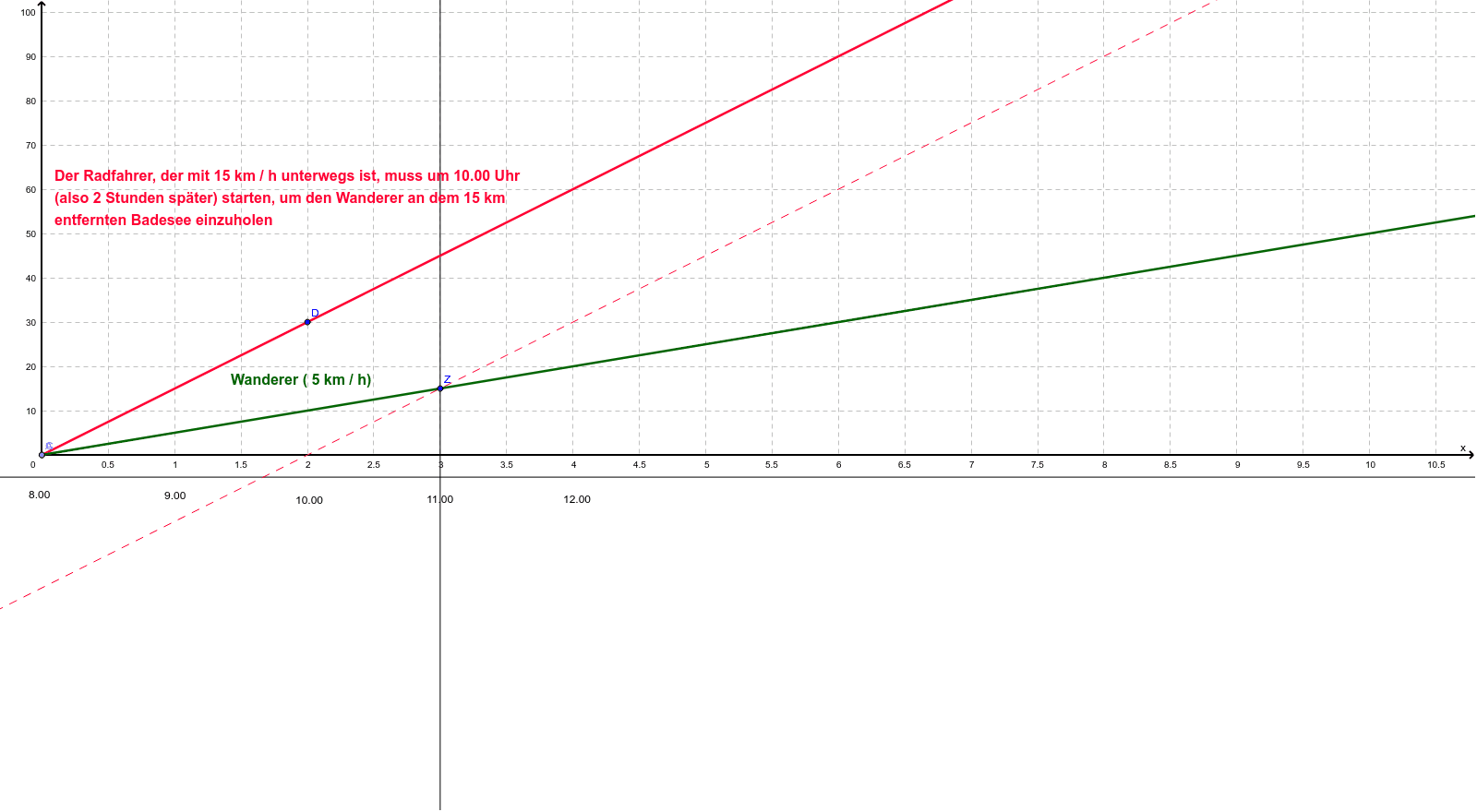Click the '0.5' x-axis tick label
The height and width of the screenshot is (812, 1477).
pos(108,464)
